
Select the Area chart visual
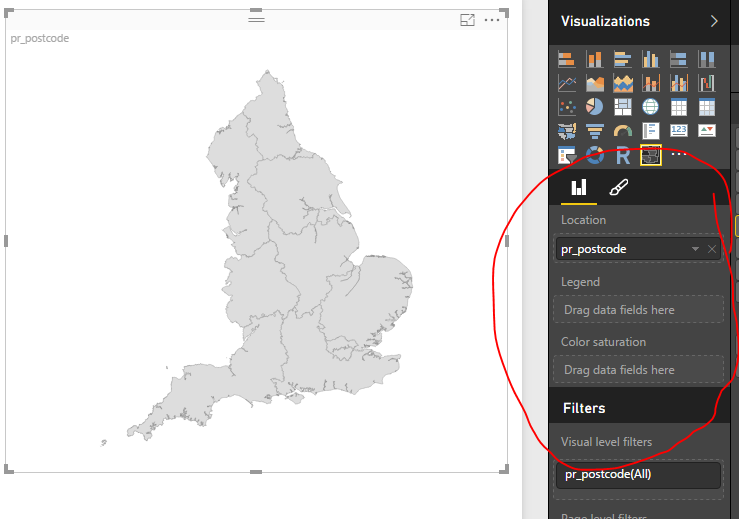click(594, 83)
